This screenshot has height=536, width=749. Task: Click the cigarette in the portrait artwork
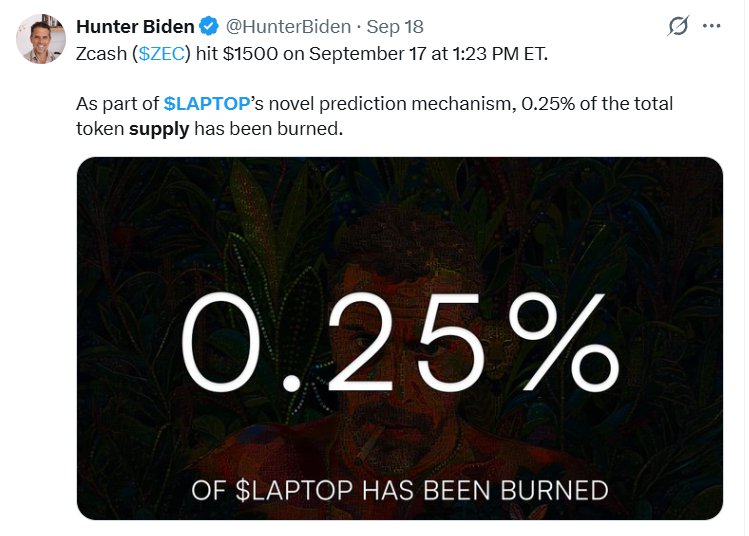click(368, 445)
